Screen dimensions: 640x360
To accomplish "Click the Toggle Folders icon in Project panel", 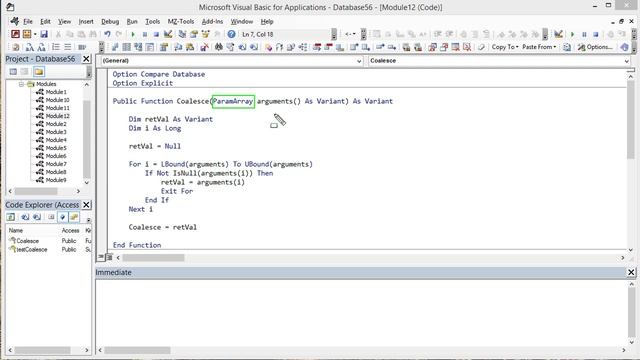I will [39, 72].
